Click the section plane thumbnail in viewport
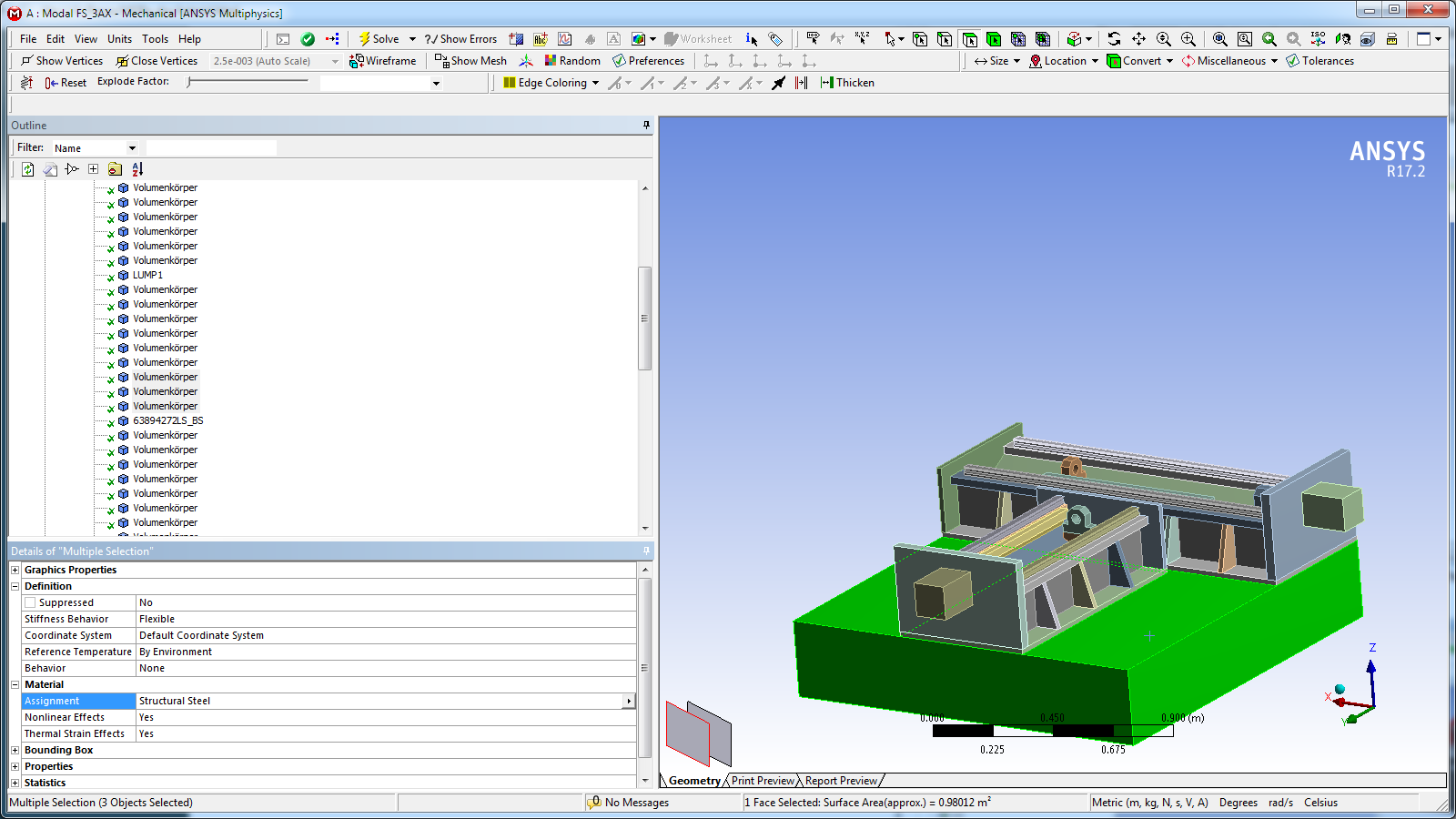The image size is (1456, 819). 699,733
